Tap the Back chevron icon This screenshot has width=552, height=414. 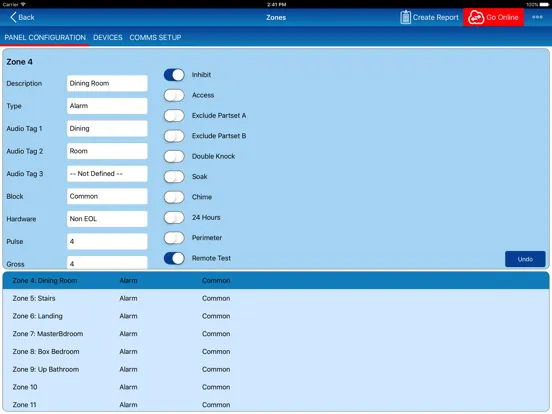(x=13, y=17)
